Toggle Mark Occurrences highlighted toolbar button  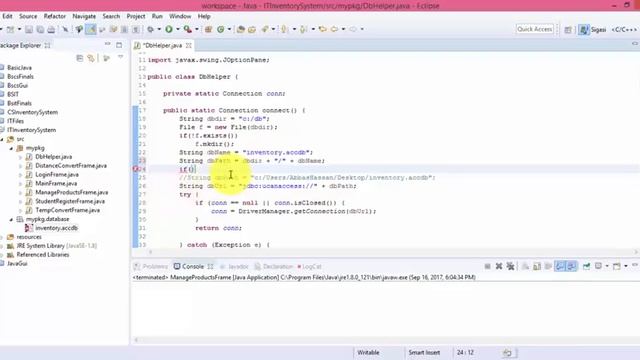point(91,29)
